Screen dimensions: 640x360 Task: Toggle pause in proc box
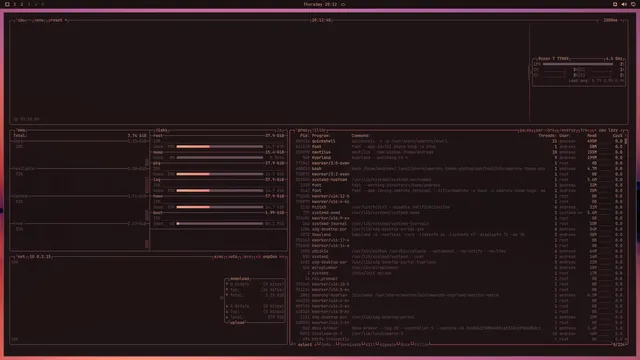click(526, 130)
